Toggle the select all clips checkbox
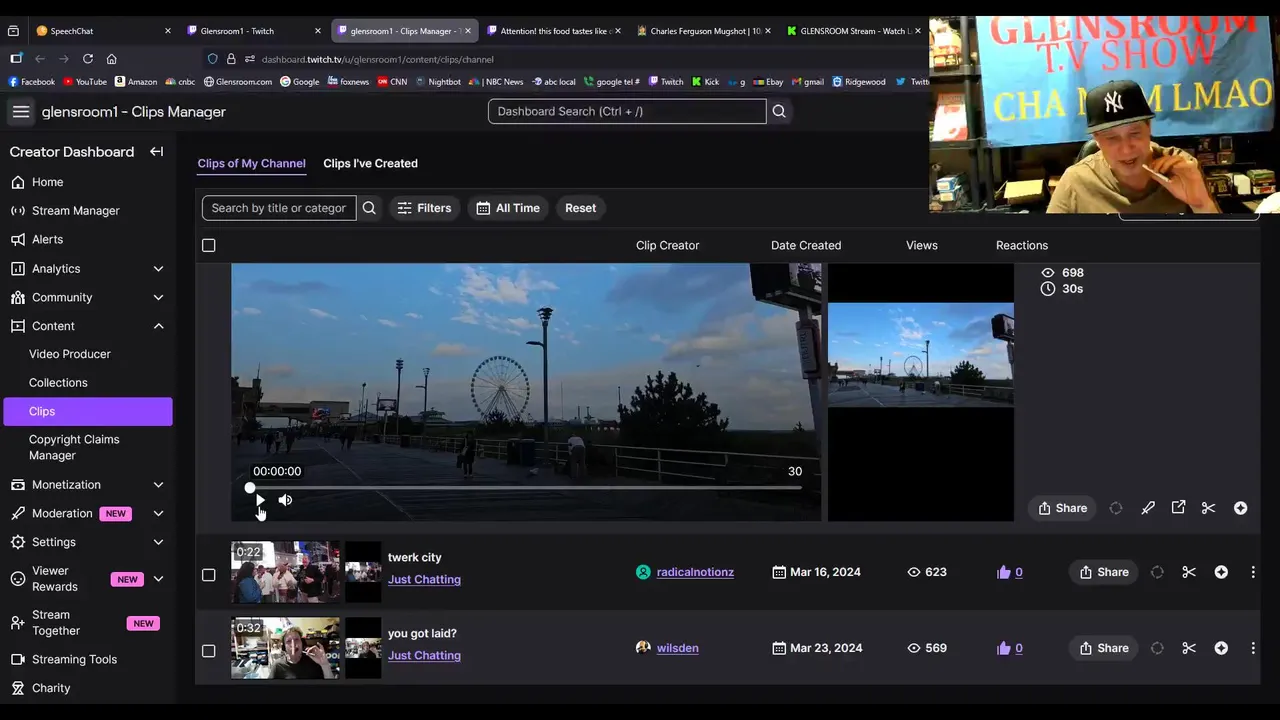1280x720 pixels. tap(209, 245)
